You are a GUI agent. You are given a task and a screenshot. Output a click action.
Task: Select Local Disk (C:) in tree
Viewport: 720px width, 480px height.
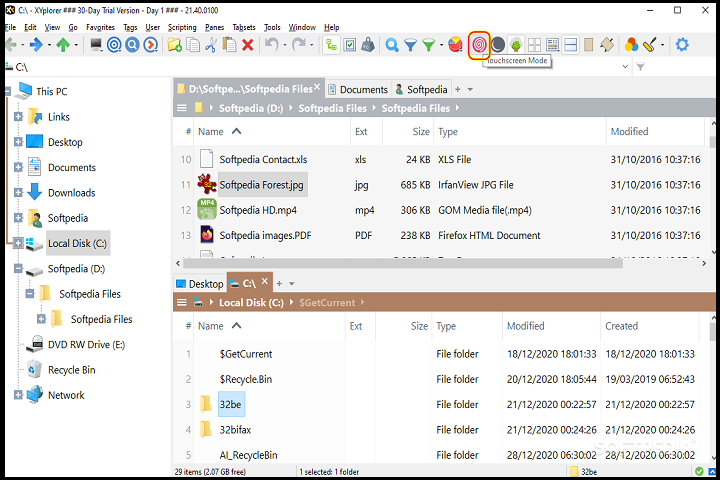coord(78,243)
